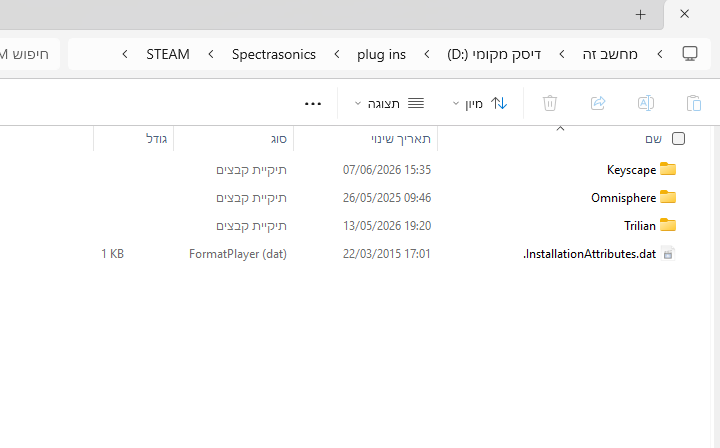Click the This PC monitor icon in address bar
Viewport: 720px width, 448px height.
click(690, 54)
